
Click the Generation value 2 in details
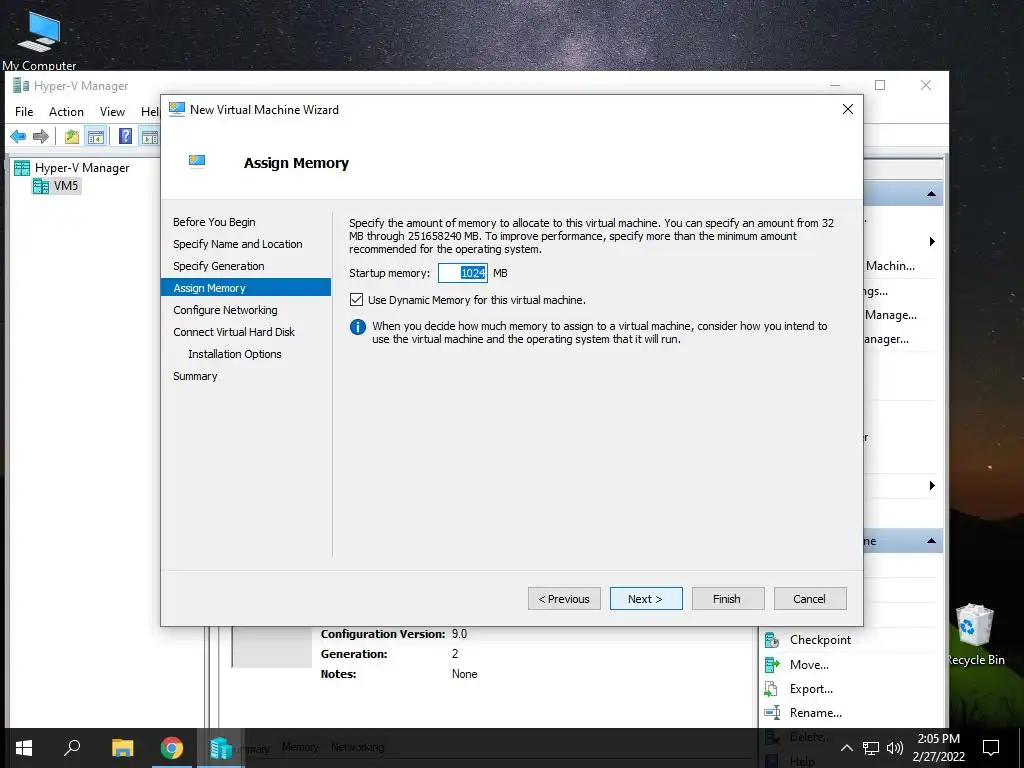click(455, 654)
